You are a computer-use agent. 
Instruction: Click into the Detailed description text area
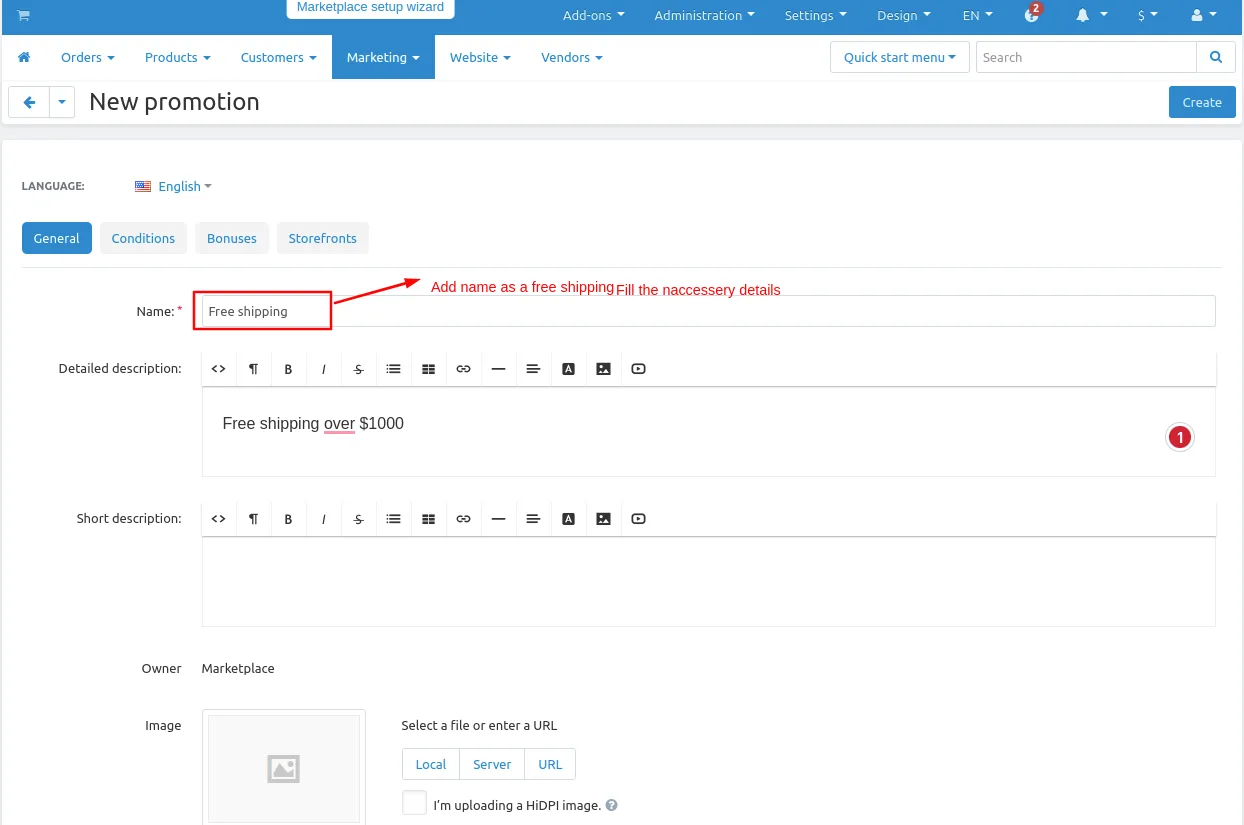click(x=709, y=432)
